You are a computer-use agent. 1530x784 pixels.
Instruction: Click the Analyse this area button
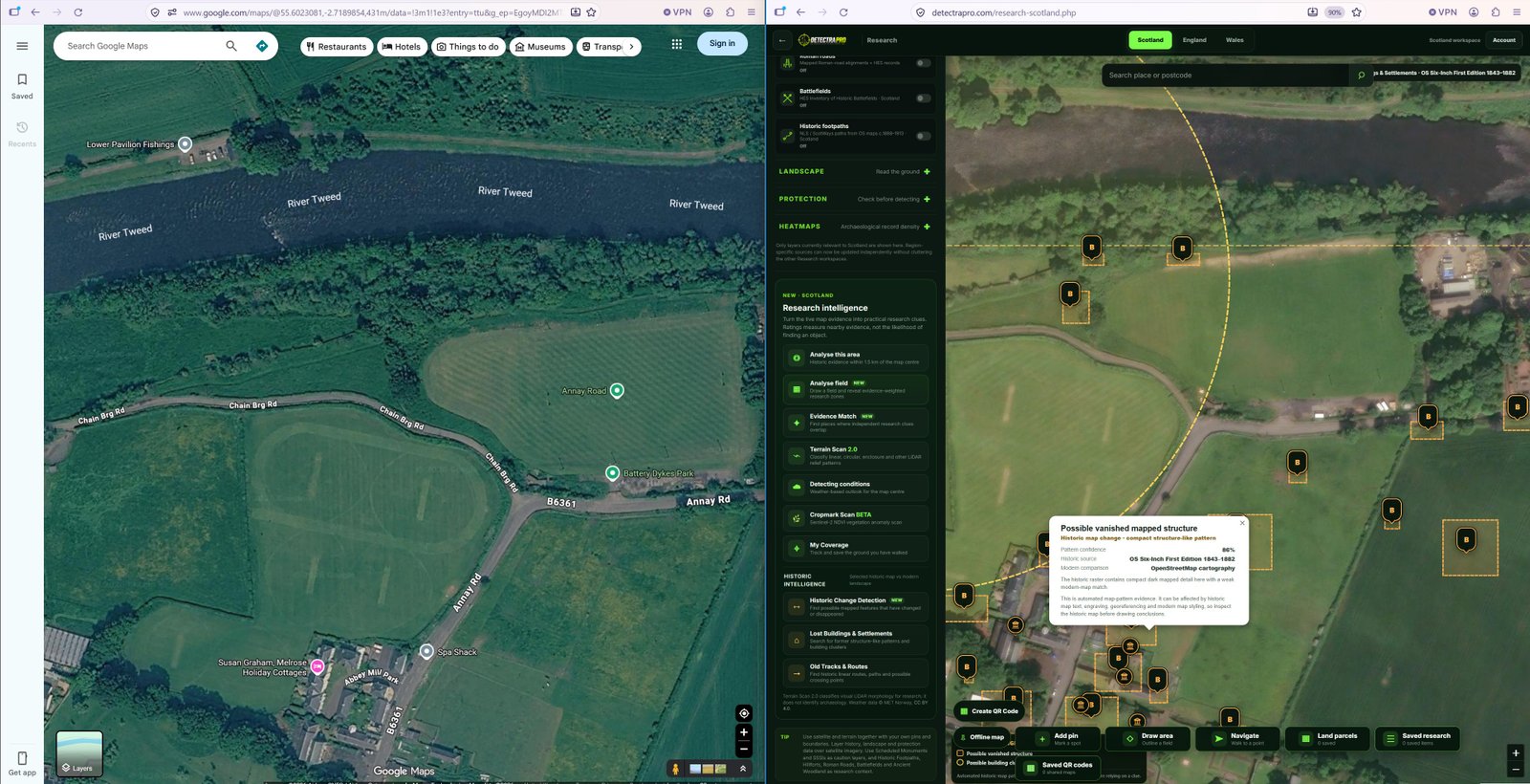coord(856,359)
